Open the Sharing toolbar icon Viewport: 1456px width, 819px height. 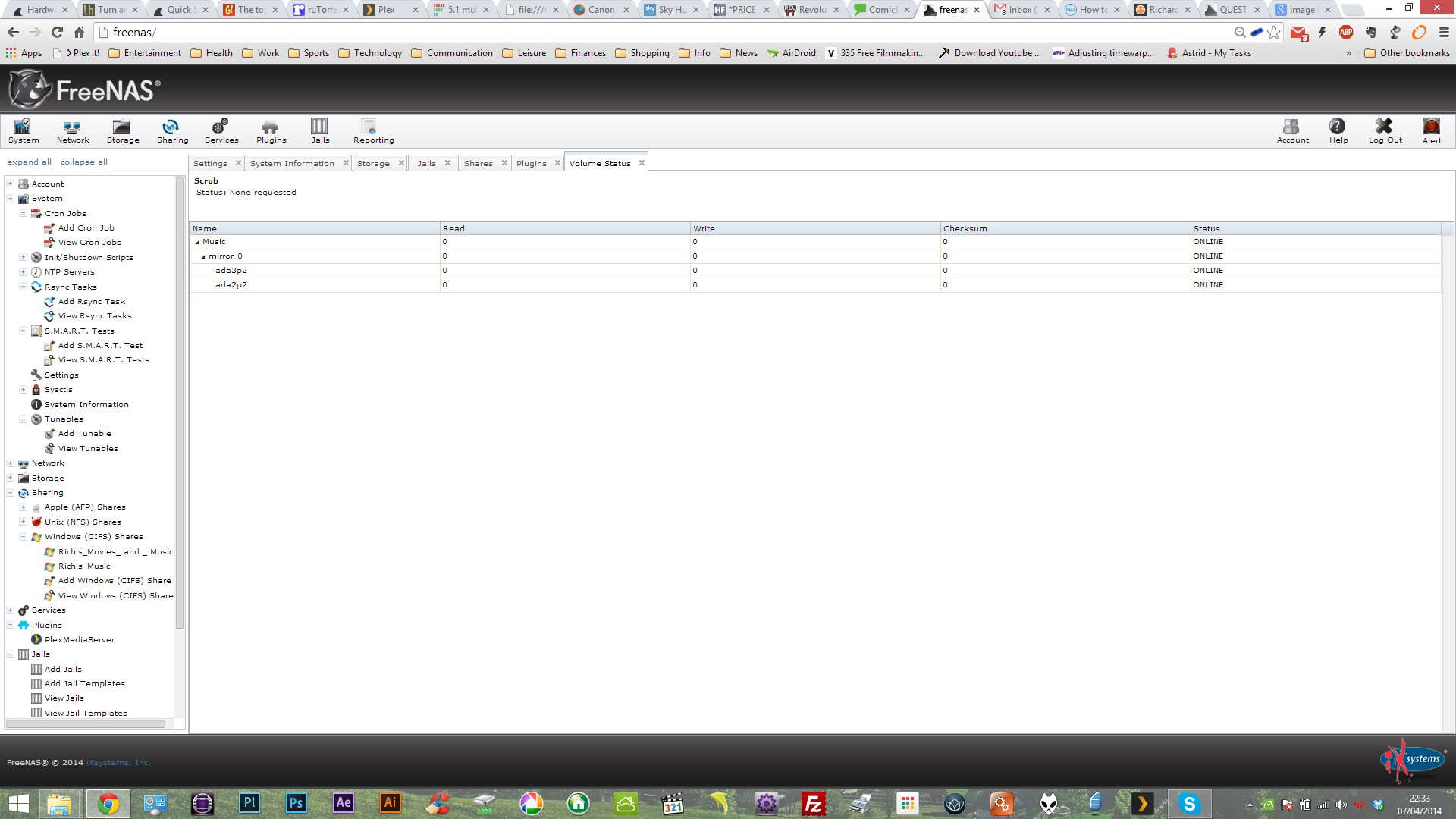click(172, 131)
